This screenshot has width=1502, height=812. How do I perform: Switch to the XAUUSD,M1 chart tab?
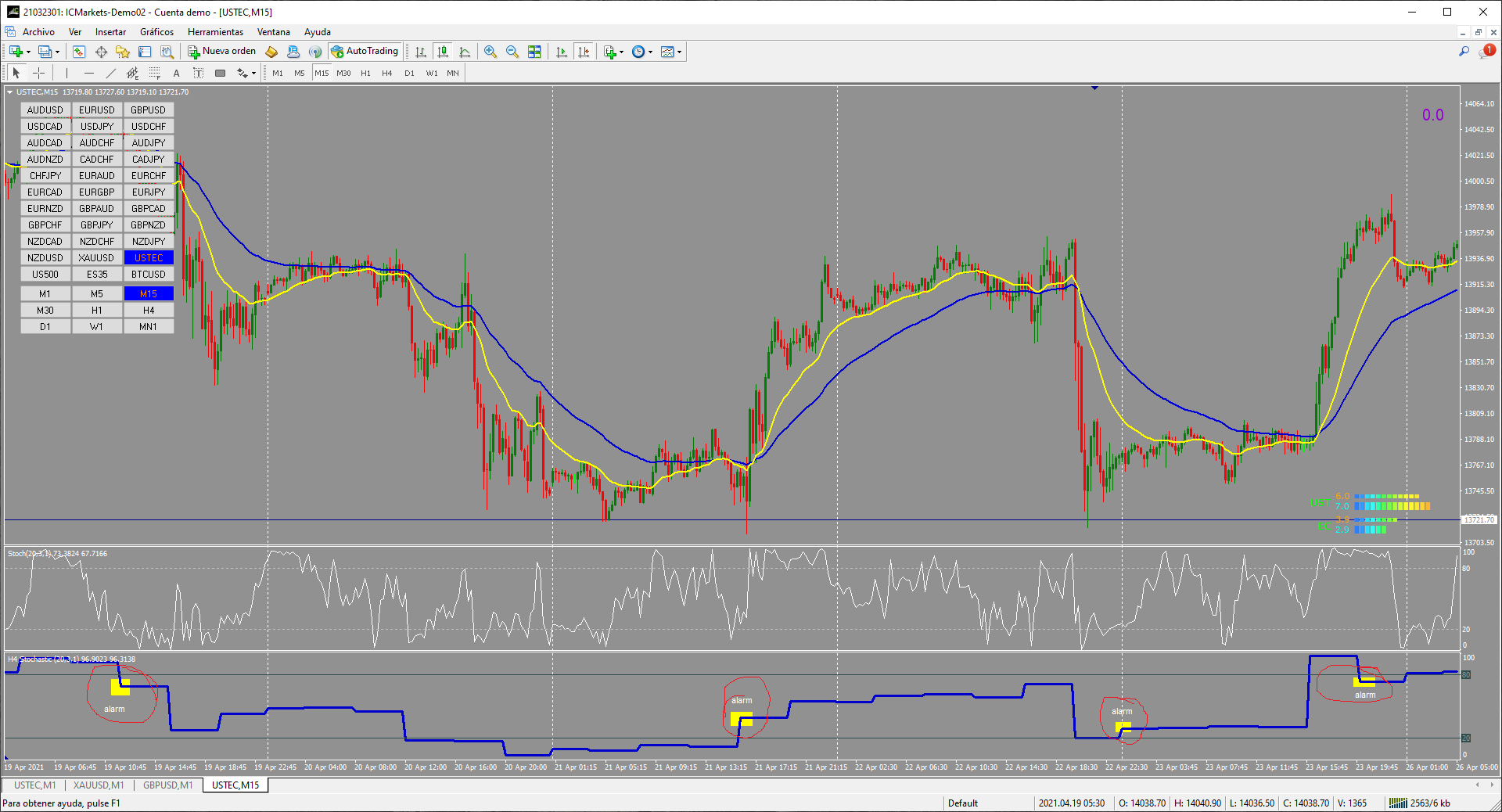point(99,785)
